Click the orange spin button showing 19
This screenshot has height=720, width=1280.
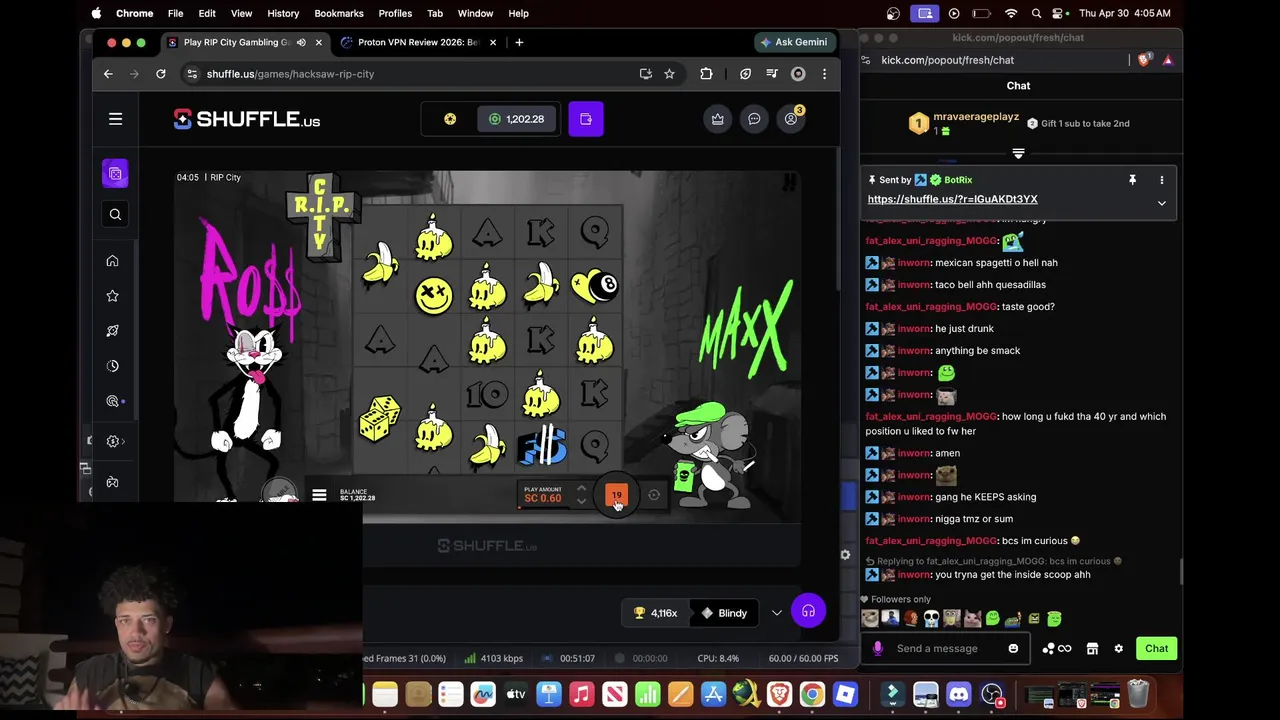[616, 495]
